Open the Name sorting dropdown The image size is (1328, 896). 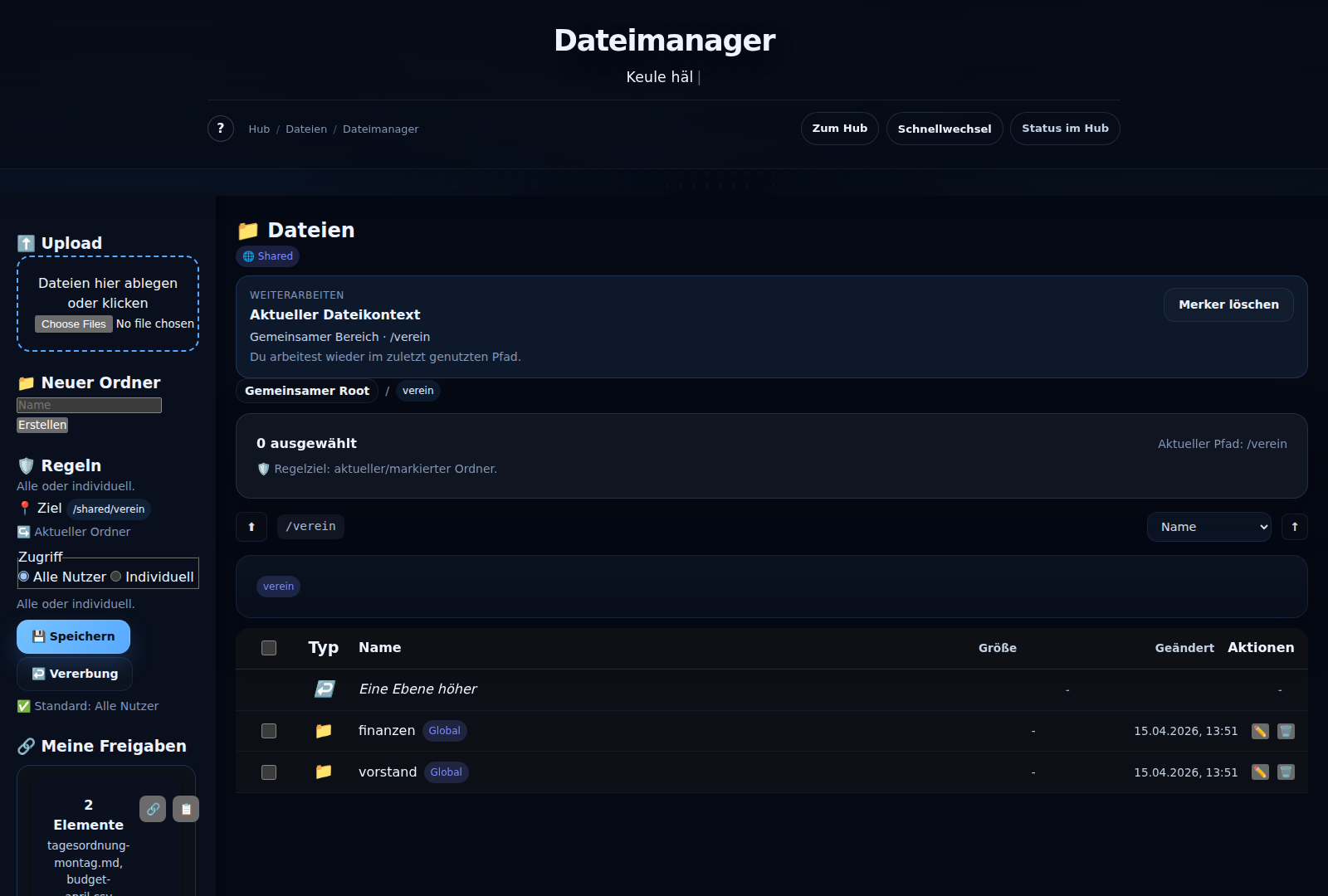click(1208, 526)
